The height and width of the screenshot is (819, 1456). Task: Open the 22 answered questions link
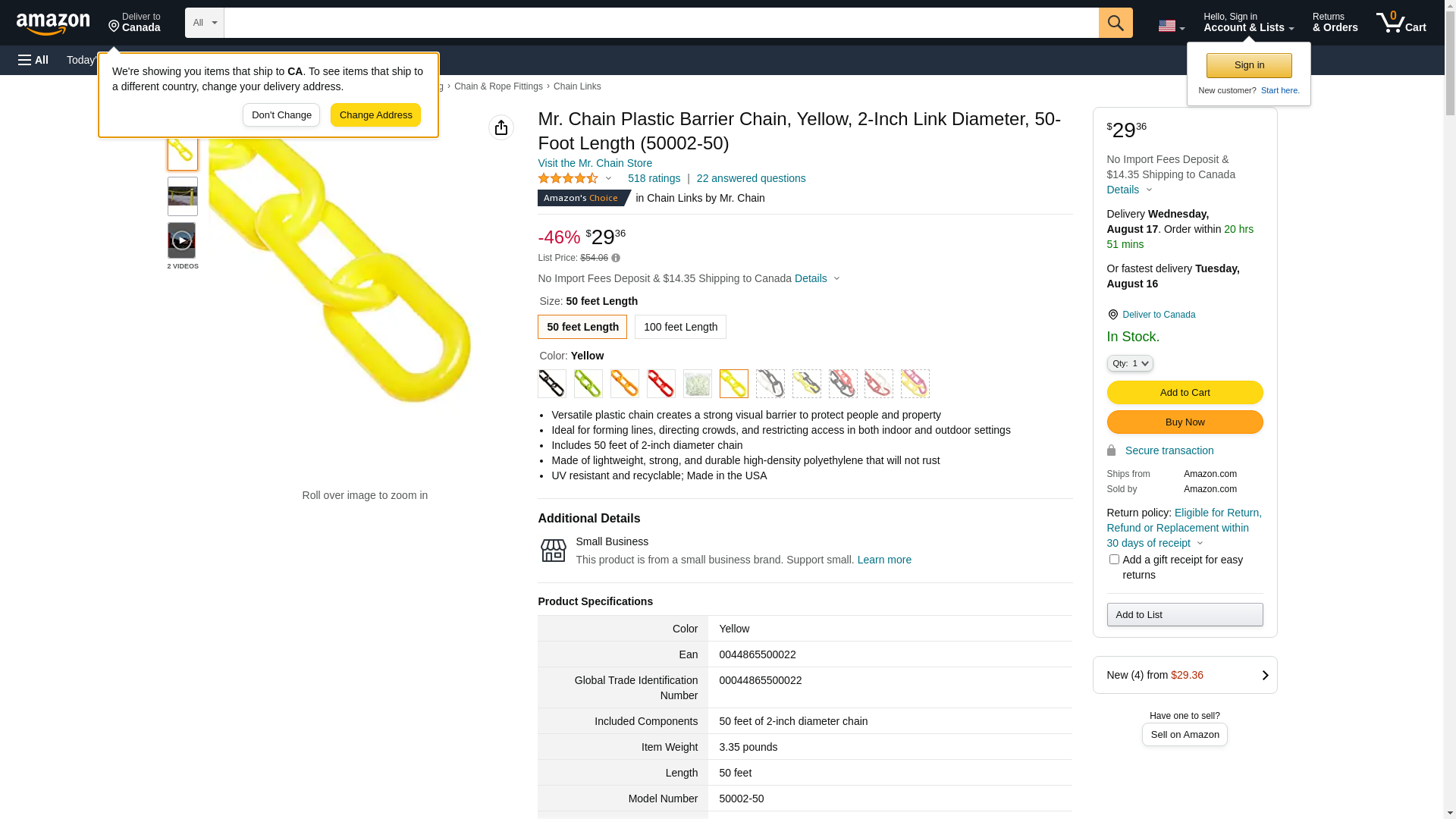pyautogui.click(x=751, y=179)
